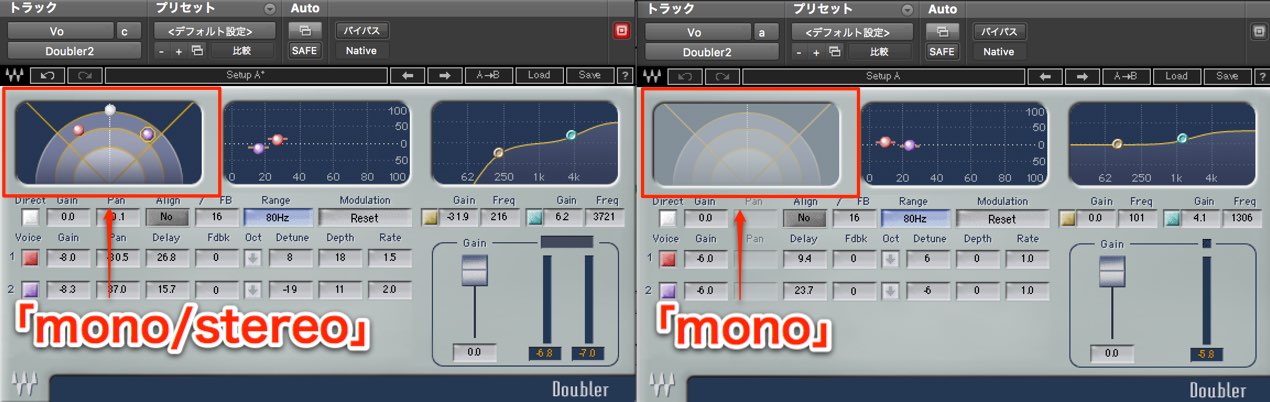Click Waves logo in right window toolbar
Screen dimensions: 1270x402
pos(650,75)
